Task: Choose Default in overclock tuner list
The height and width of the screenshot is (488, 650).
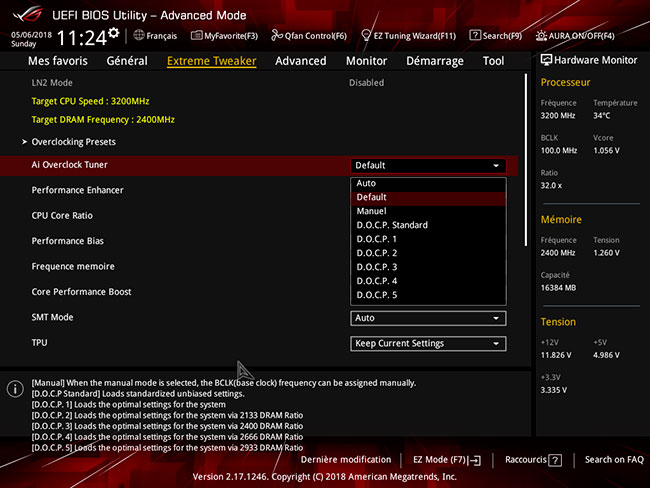Action: (x=428, y=197)
